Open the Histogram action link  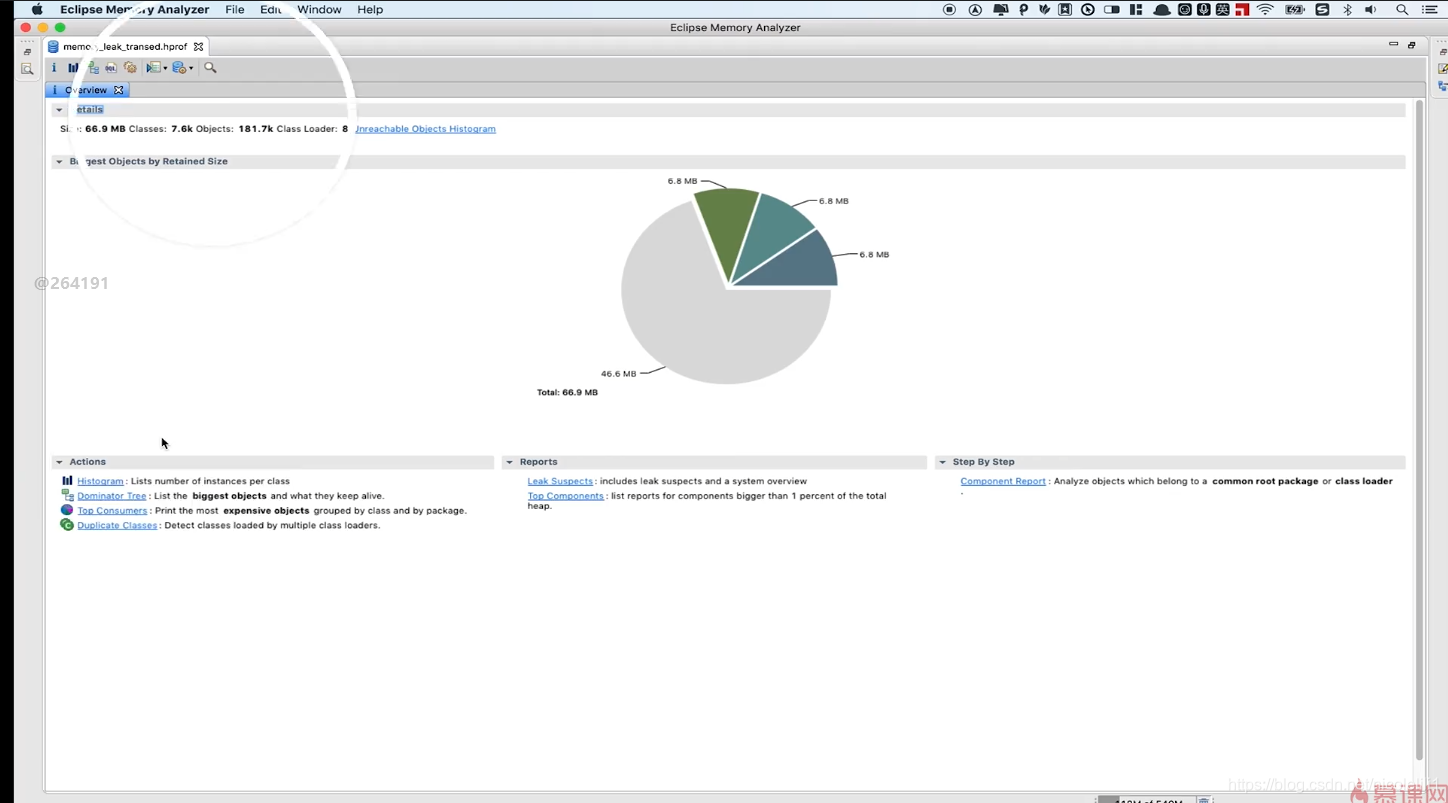(100, 481)
